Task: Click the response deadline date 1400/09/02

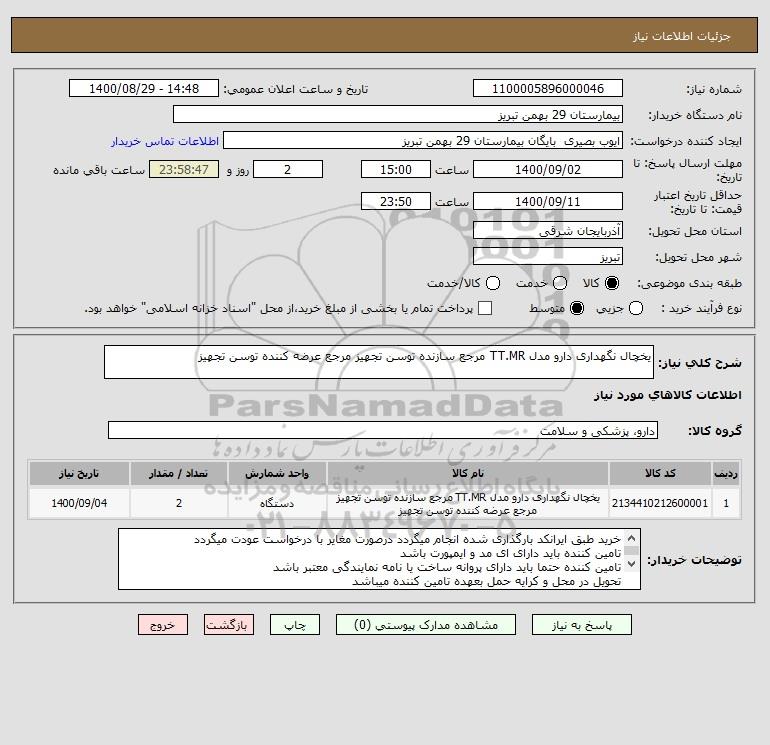Action: (548, 169)
